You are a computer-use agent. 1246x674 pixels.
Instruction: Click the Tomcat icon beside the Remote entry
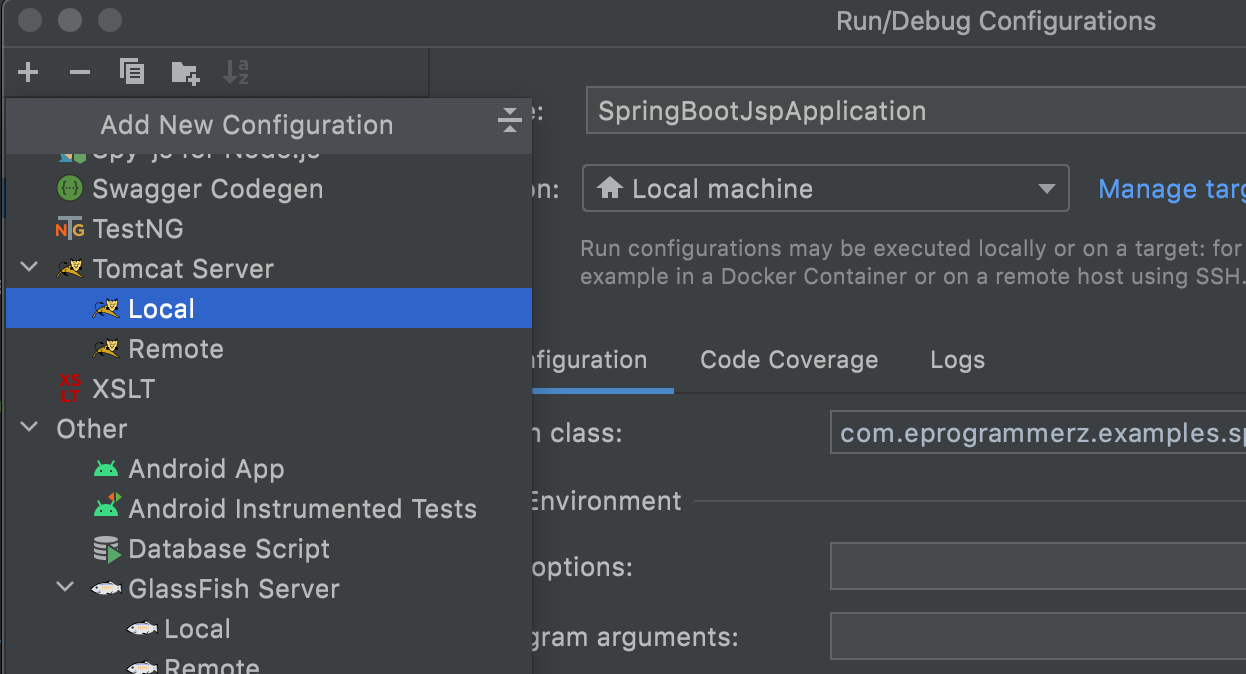point(106,349)
